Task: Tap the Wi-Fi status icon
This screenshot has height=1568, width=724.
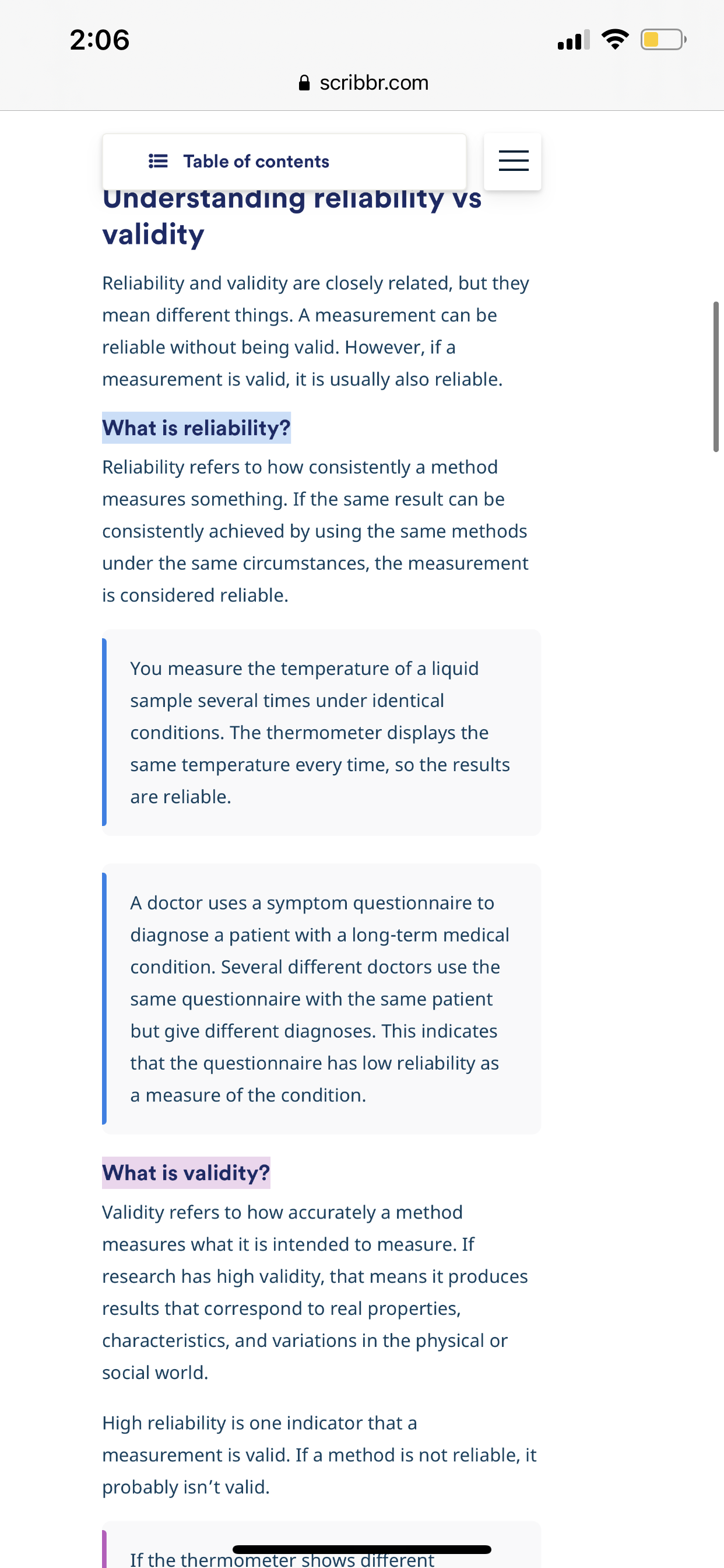Action: click(614, 40)
